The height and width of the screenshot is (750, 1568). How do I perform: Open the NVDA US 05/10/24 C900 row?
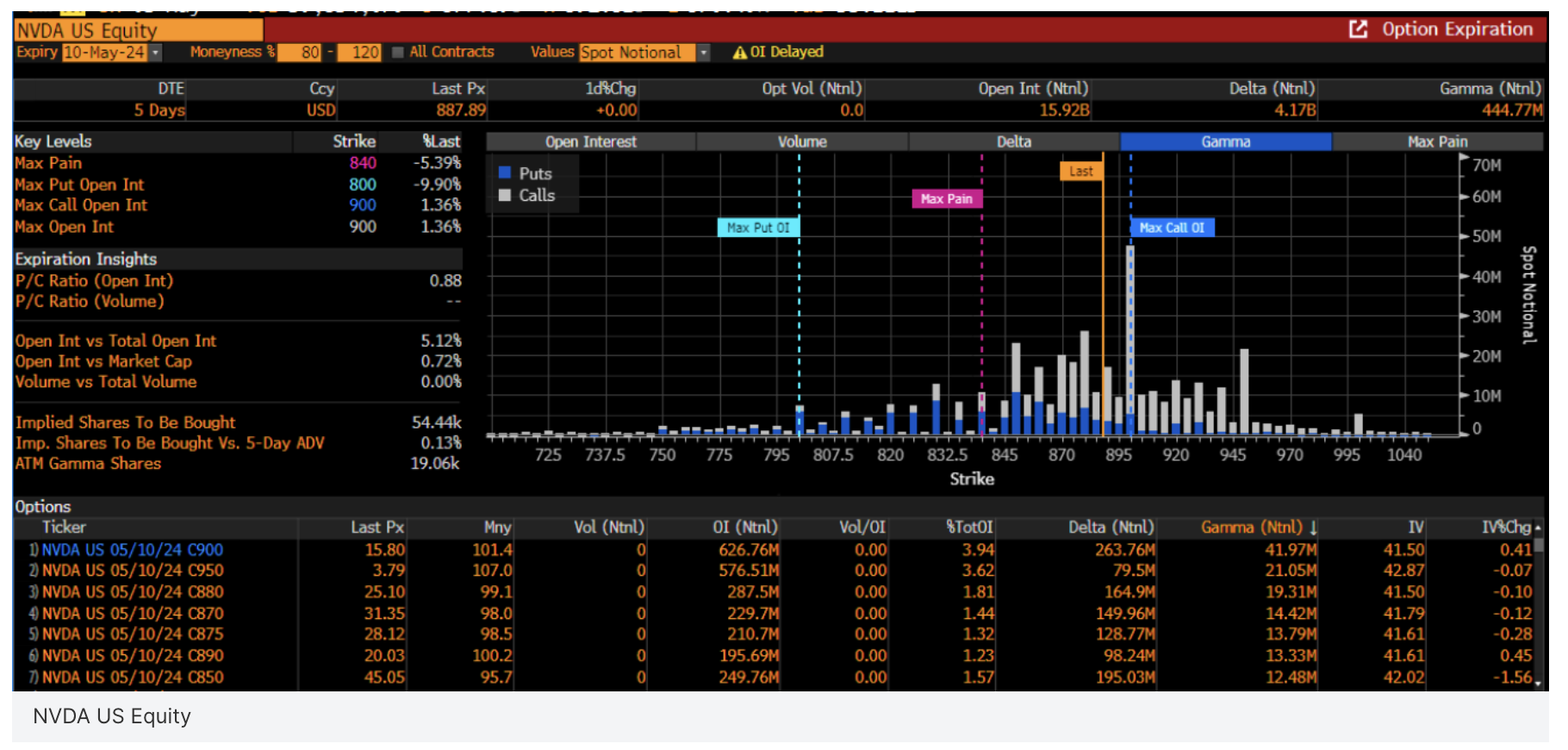click(775, 550)
